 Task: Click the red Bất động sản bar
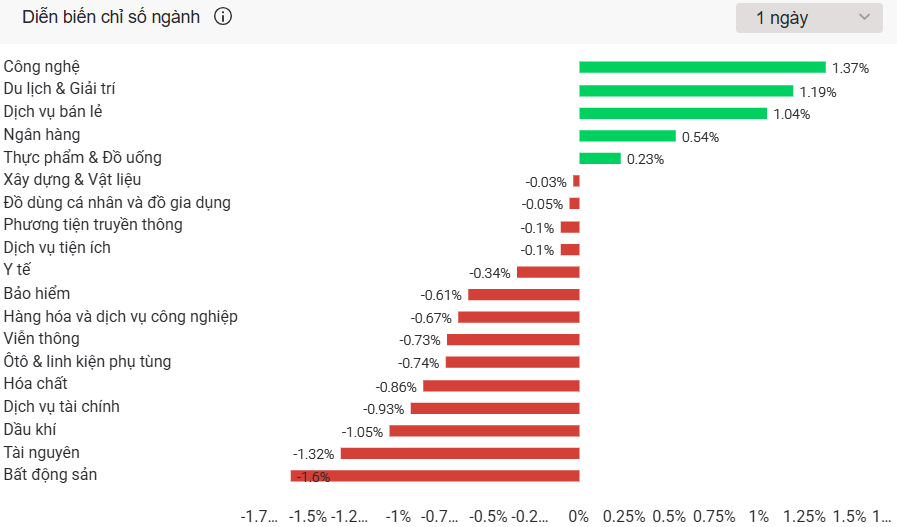pos(435,476)
